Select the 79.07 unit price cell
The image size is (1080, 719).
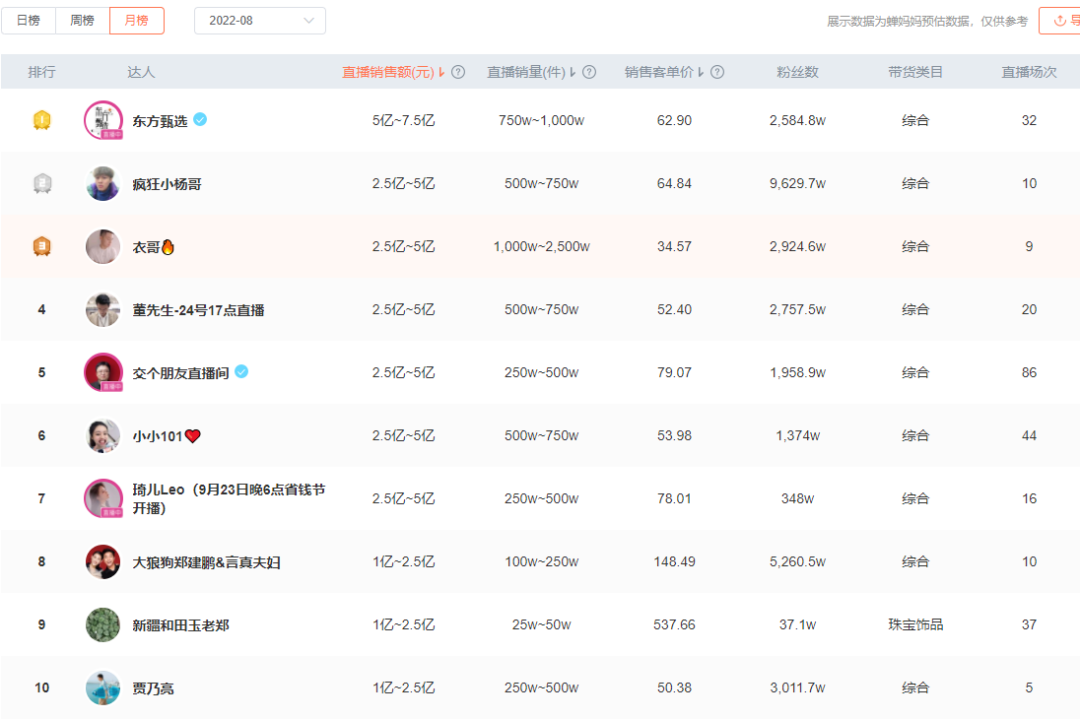click(x=674, y=373)
